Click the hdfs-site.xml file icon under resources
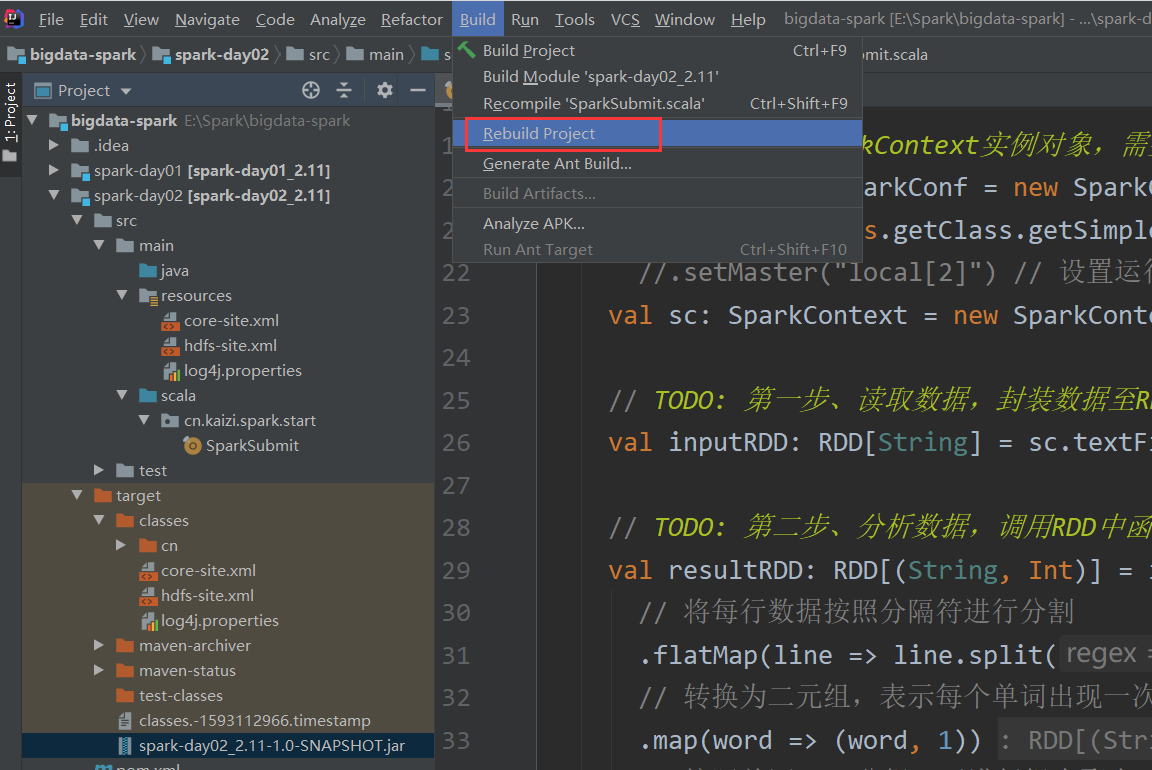The image size is (1152, 770). point(170,346)
